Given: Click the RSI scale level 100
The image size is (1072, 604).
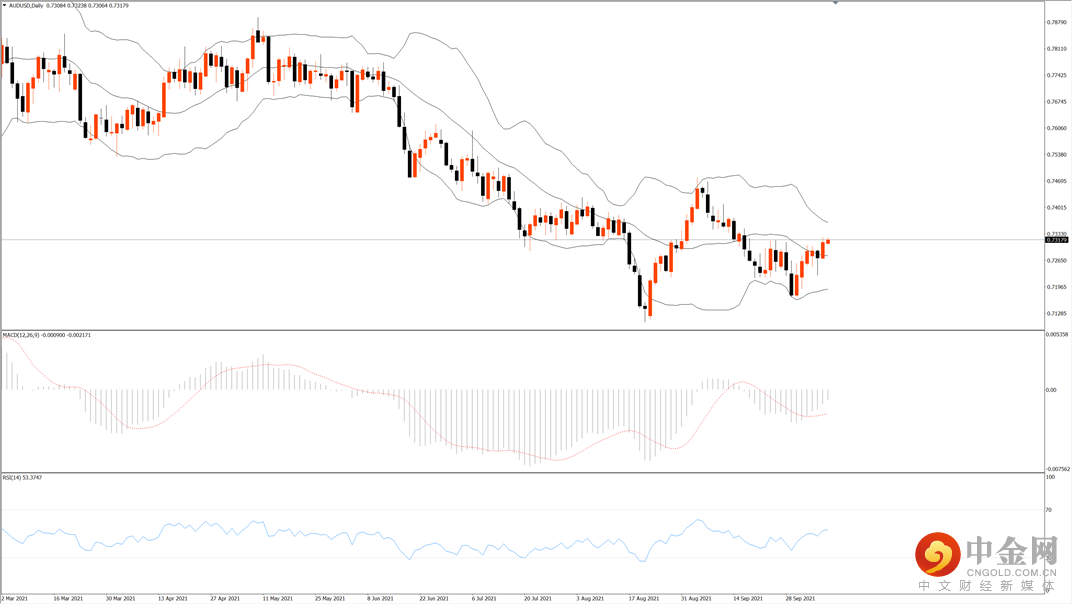Looking at the screenshot, I should click(x=1050, y=477).
